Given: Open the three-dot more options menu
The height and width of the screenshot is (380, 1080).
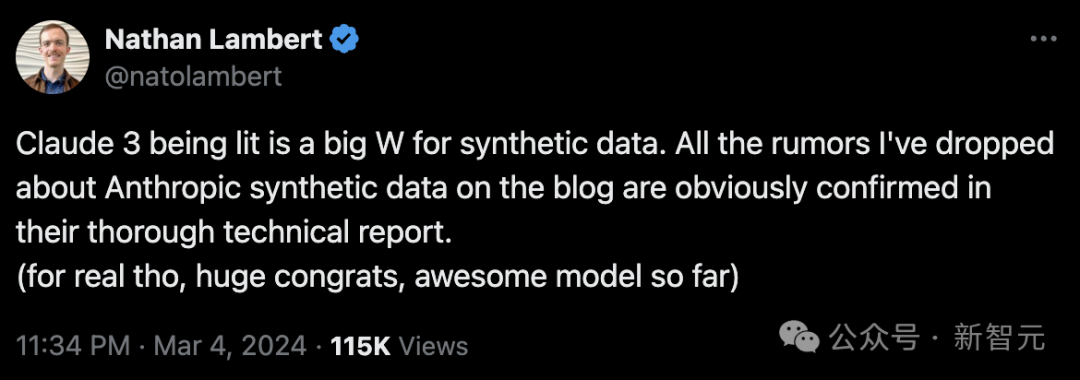Looking at the screenshot, I should click(x=1043, y=40).
